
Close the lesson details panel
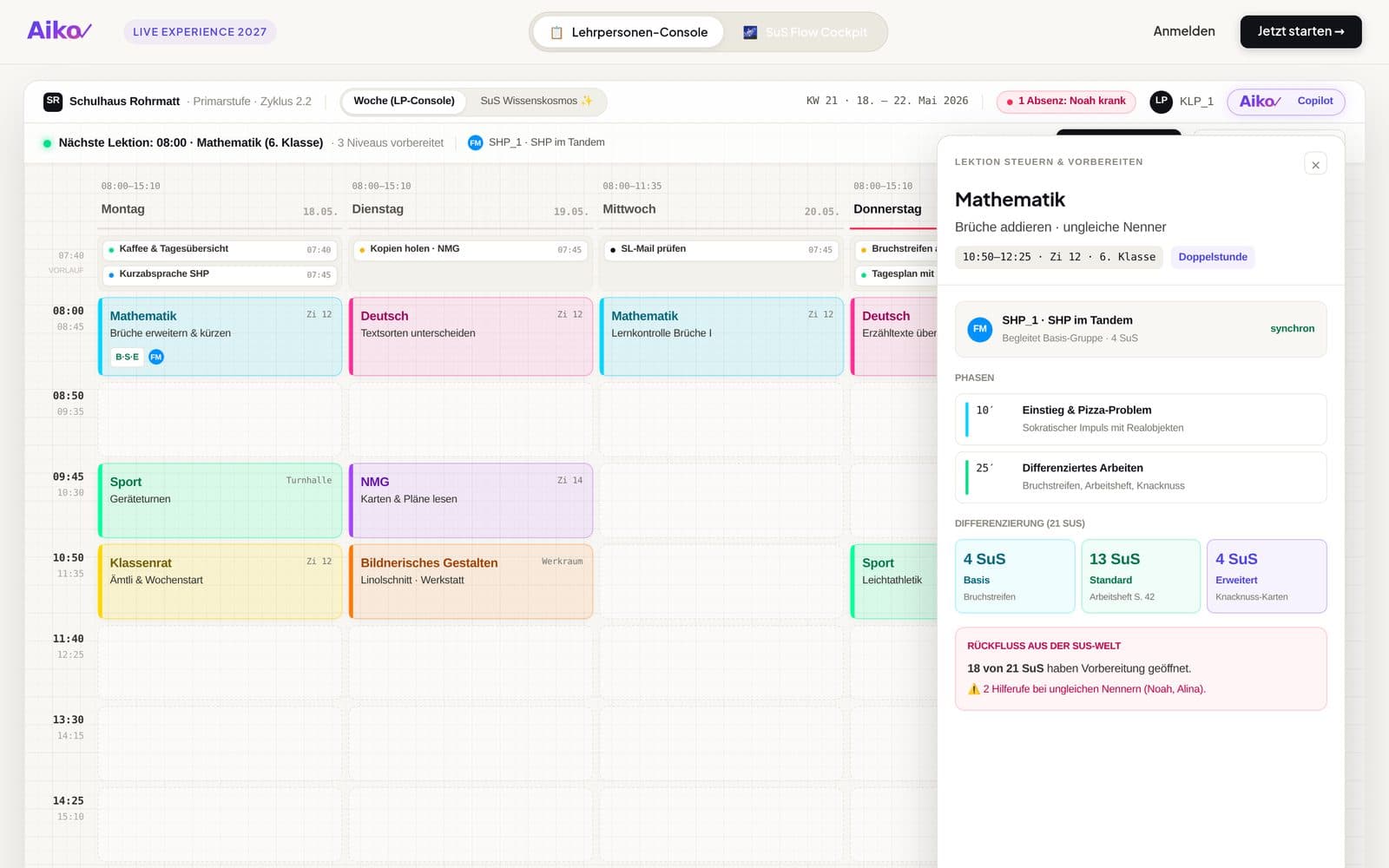click(x=1315, y=164)
